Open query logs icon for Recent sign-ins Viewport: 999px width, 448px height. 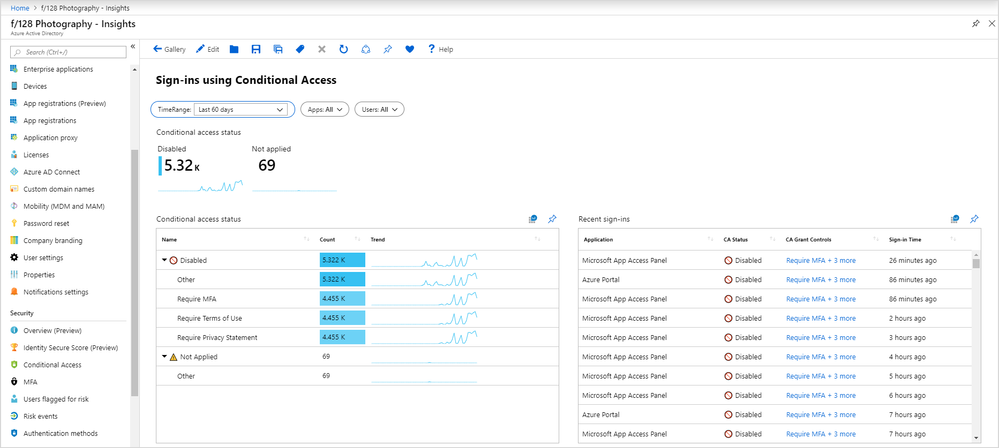pos(954,219)
